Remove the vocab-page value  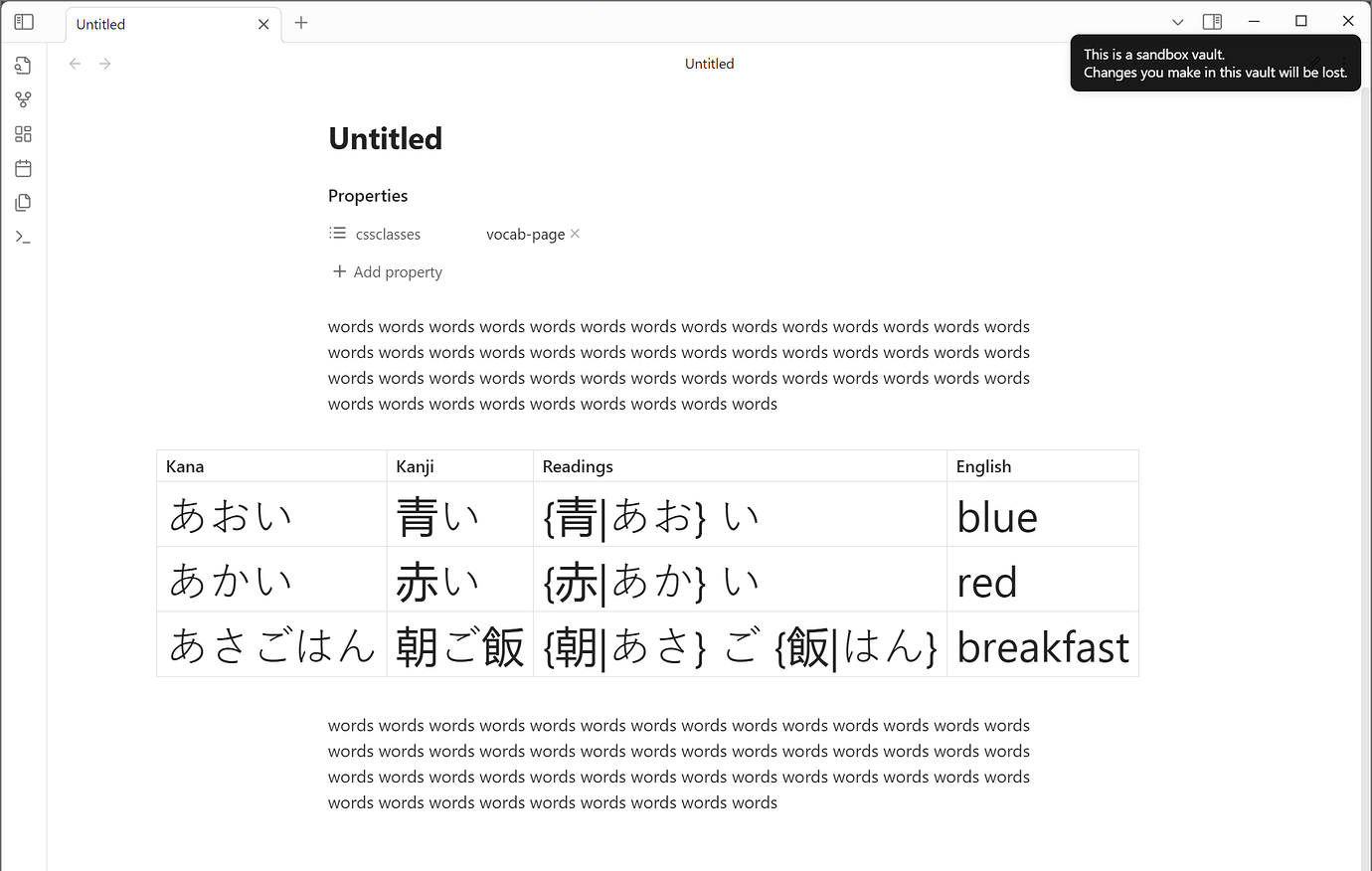click(x=575, y=234)
